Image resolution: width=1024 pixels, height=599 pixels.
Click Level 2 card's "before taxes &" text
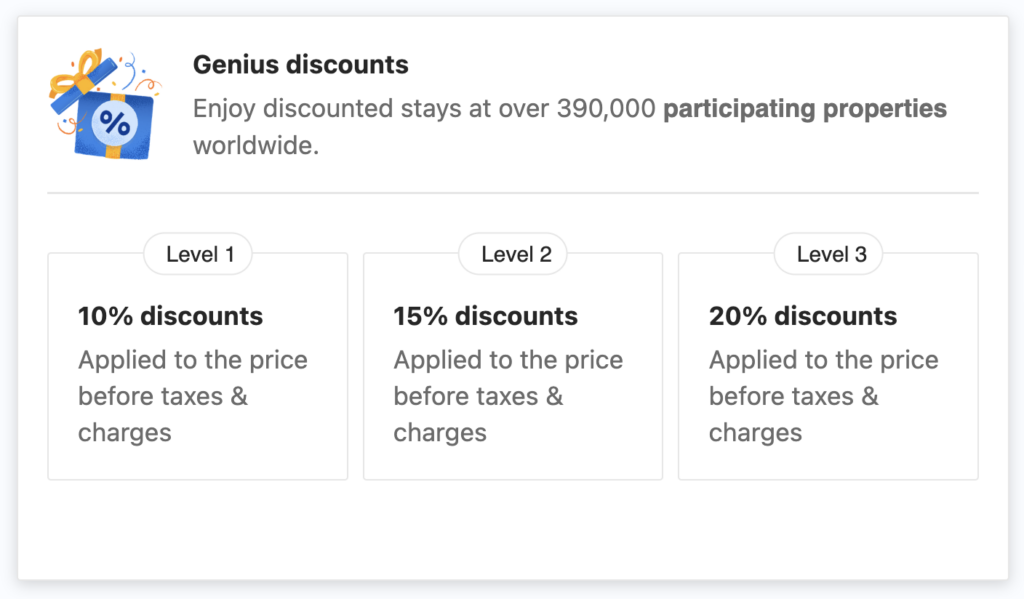click(x=478, y=397)
